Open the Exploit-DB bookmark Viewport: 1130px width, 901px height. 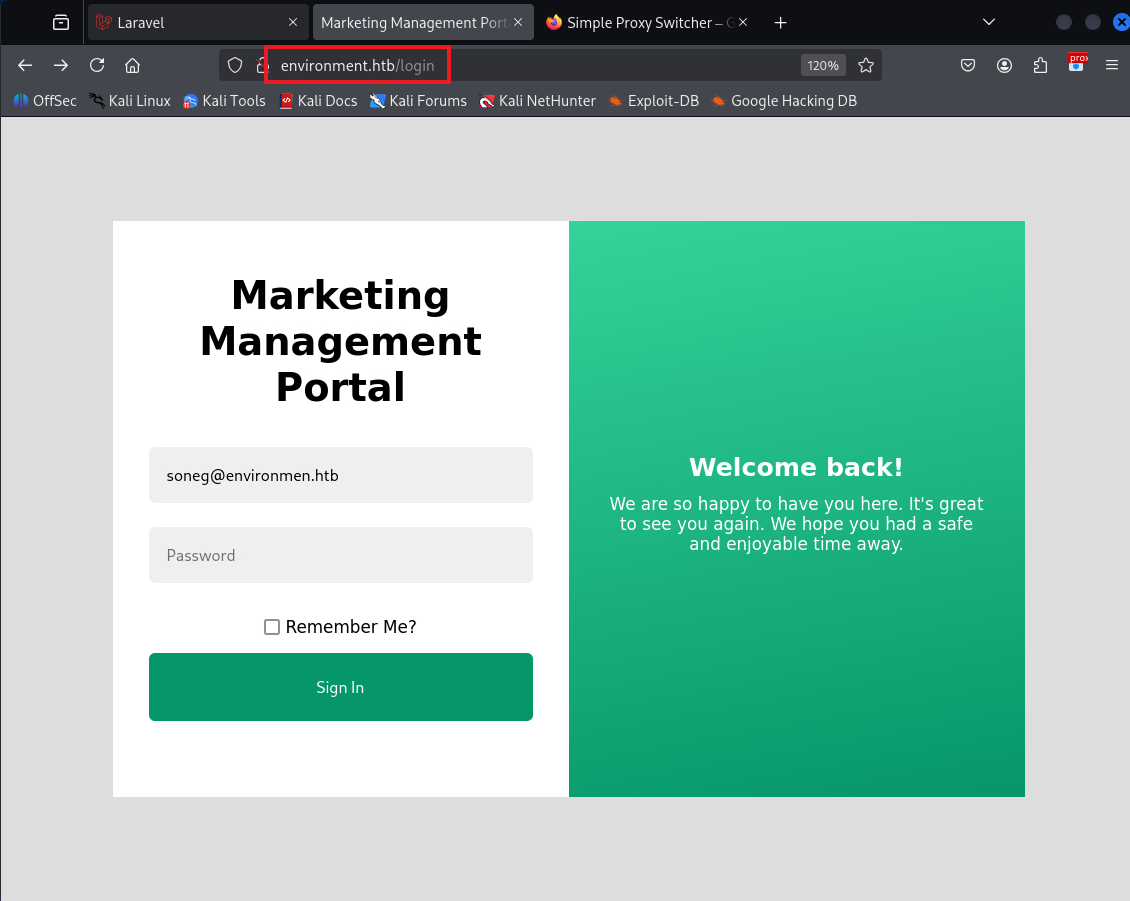[x=654, y=101]
